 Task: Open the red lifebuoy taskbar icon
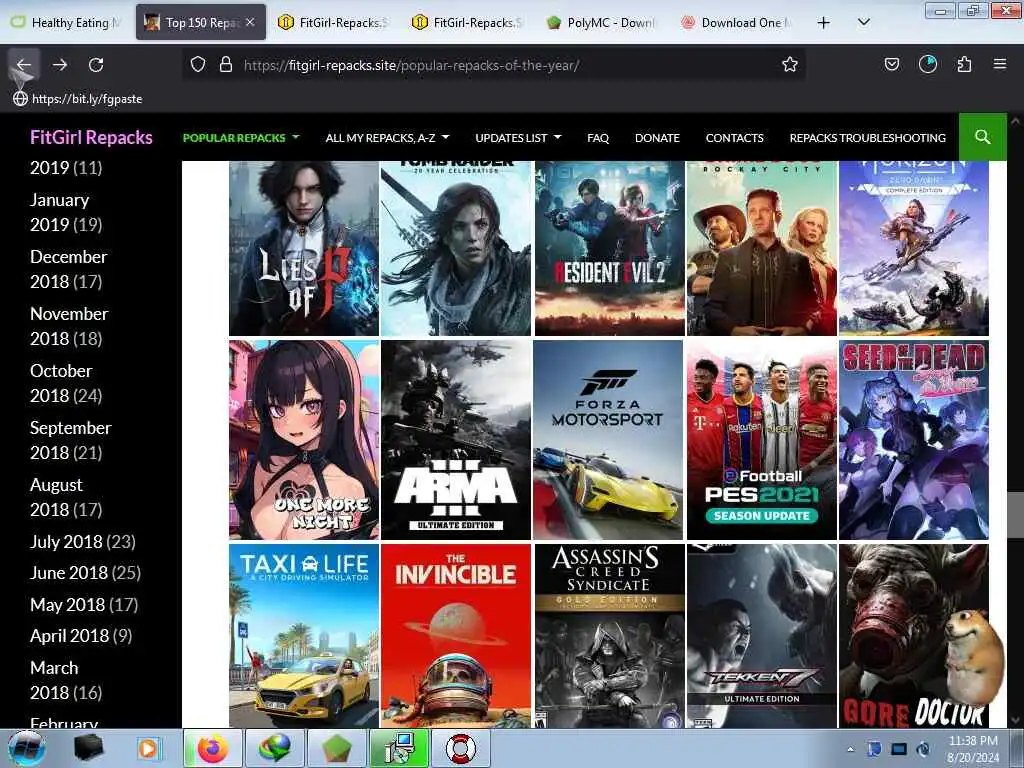coord(460,748)
